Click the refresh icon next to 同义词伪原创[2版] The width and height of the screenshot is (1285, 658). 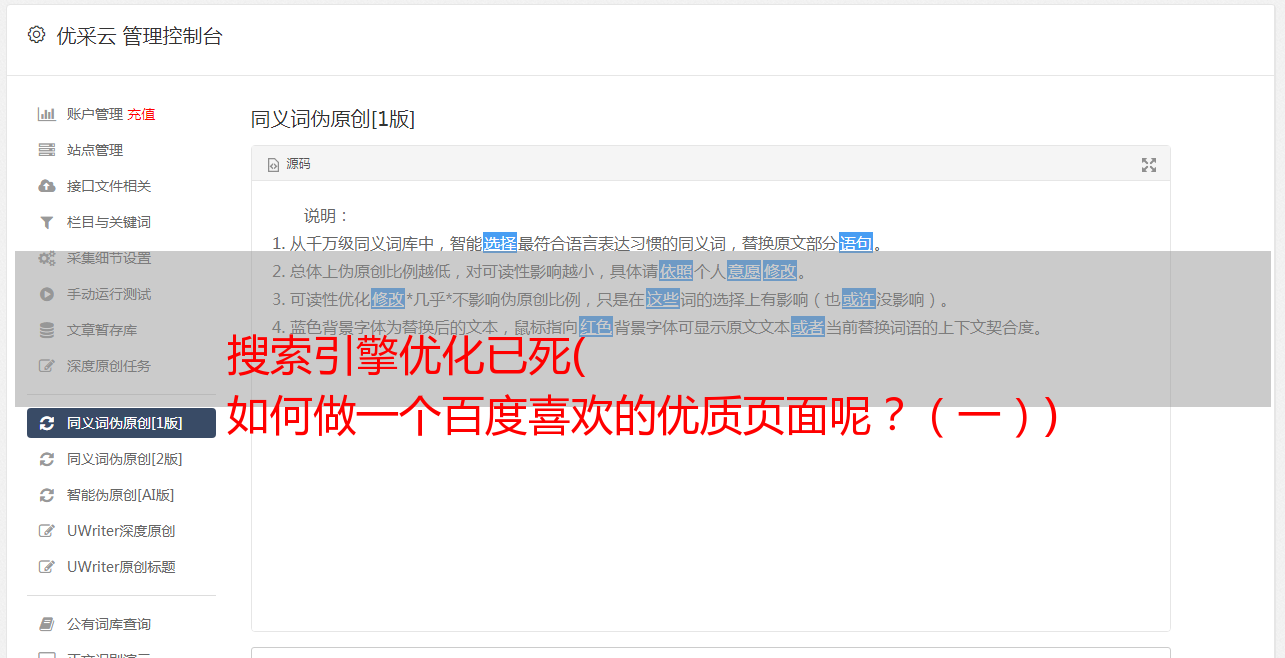pos(46,459)
